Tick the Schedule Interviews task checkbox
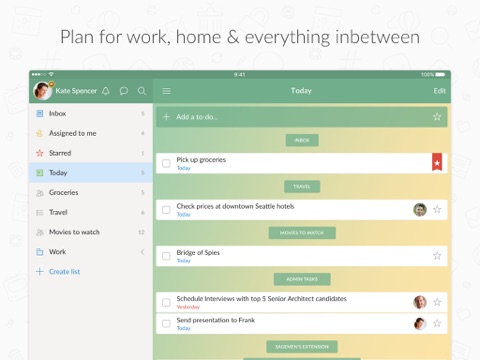Viewport: 480px width, 360px height. pyautogui.click(x=166, y=302)
